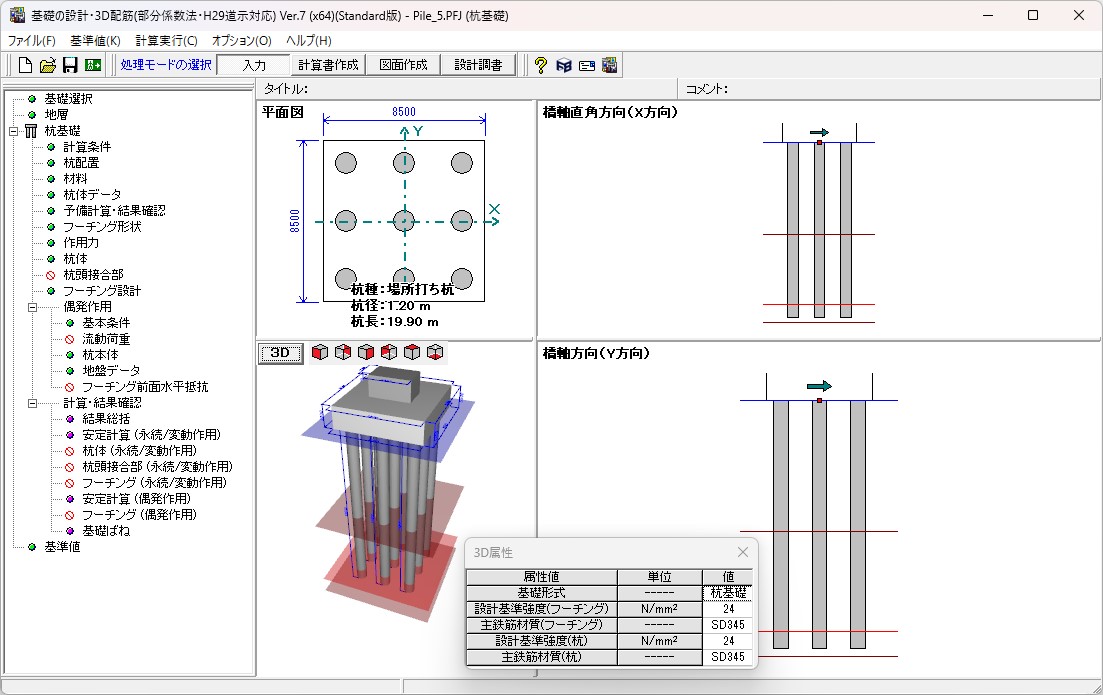Collapse the 計算・結果確認 tree branch
This screenshot has width=1103, height=695.
(33, 403)
